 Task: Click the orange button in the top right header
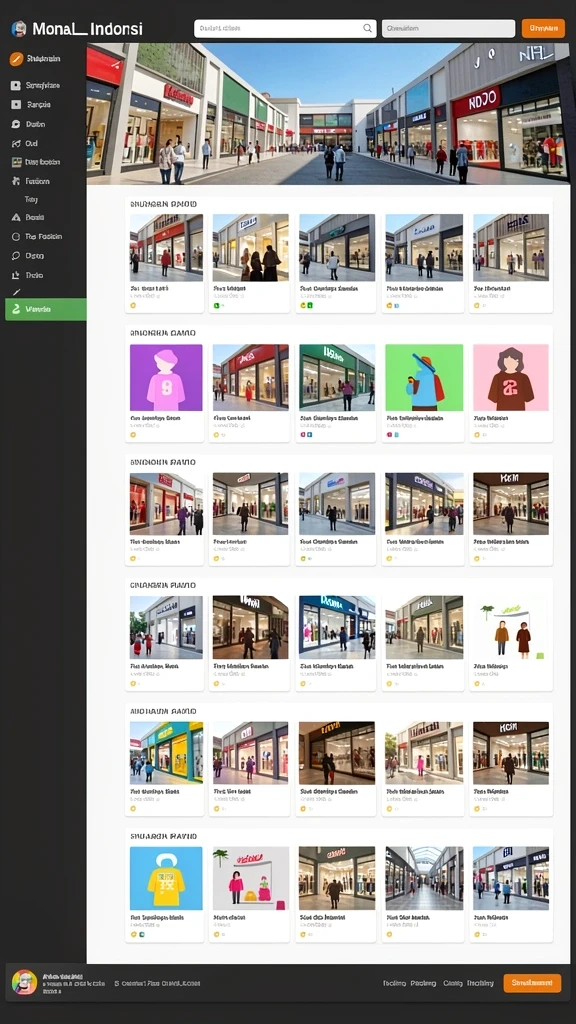click(543, 28)
